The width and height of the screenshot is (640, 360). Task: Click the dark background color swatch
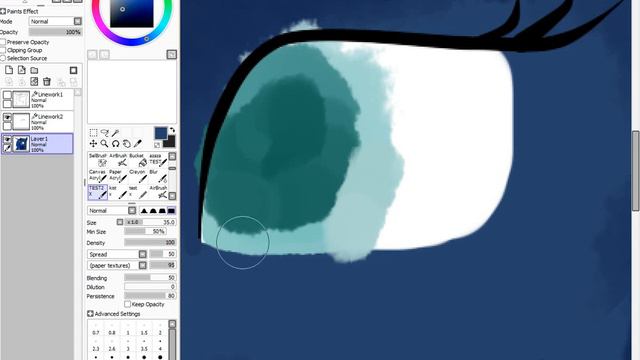tap(170, 142)
